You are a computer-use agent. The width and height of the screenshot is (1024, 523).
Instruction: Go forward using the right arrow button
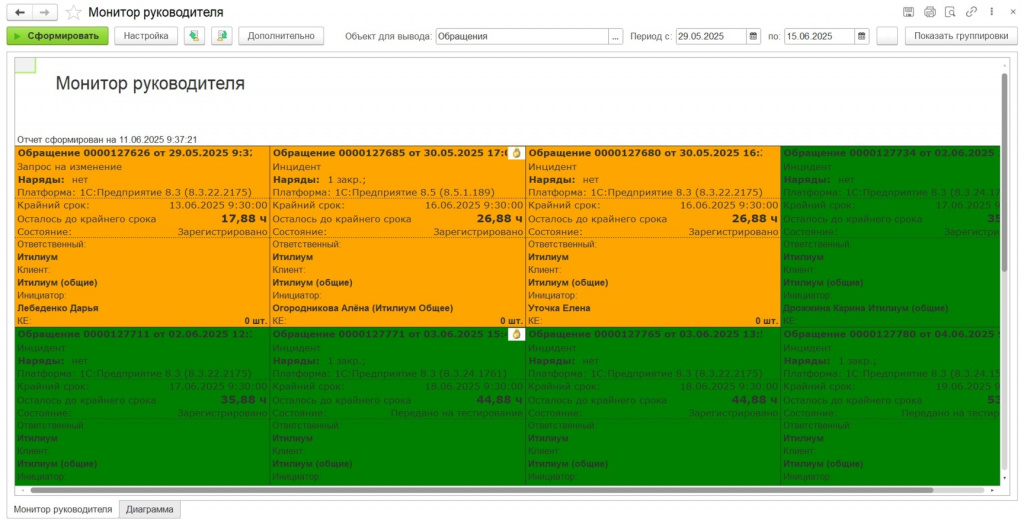[44, 12]
